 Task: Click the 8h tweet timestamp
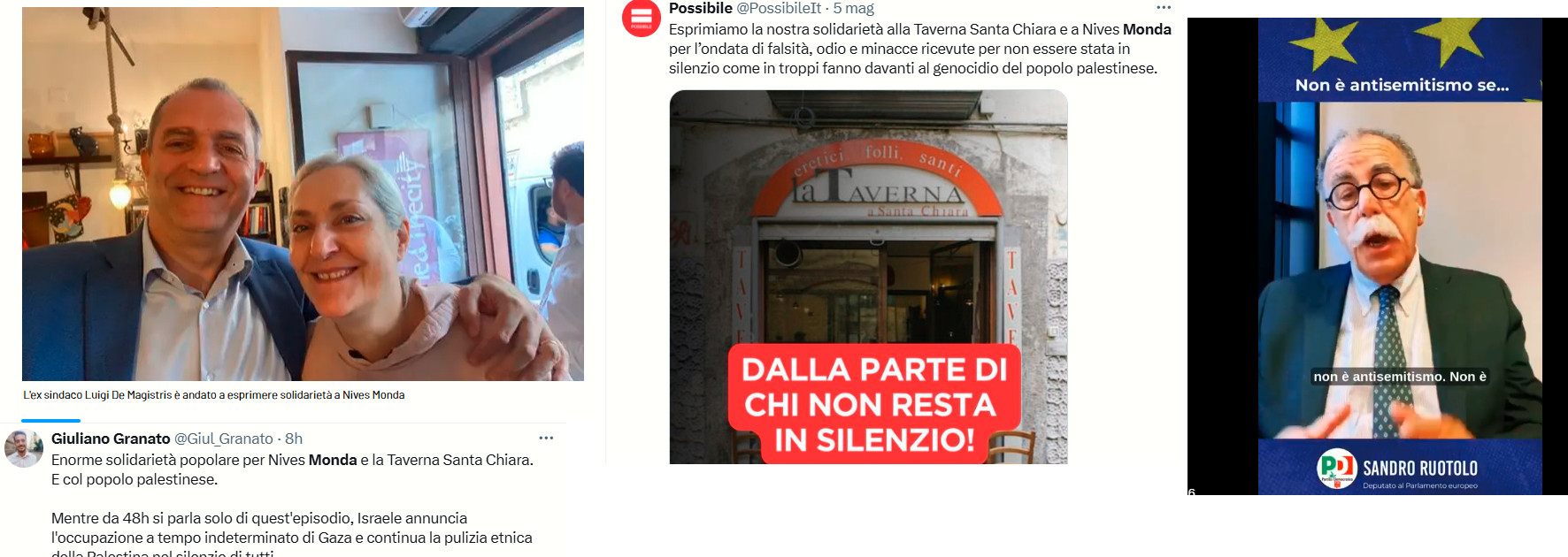pyautogui.click(x=294, y=439)
